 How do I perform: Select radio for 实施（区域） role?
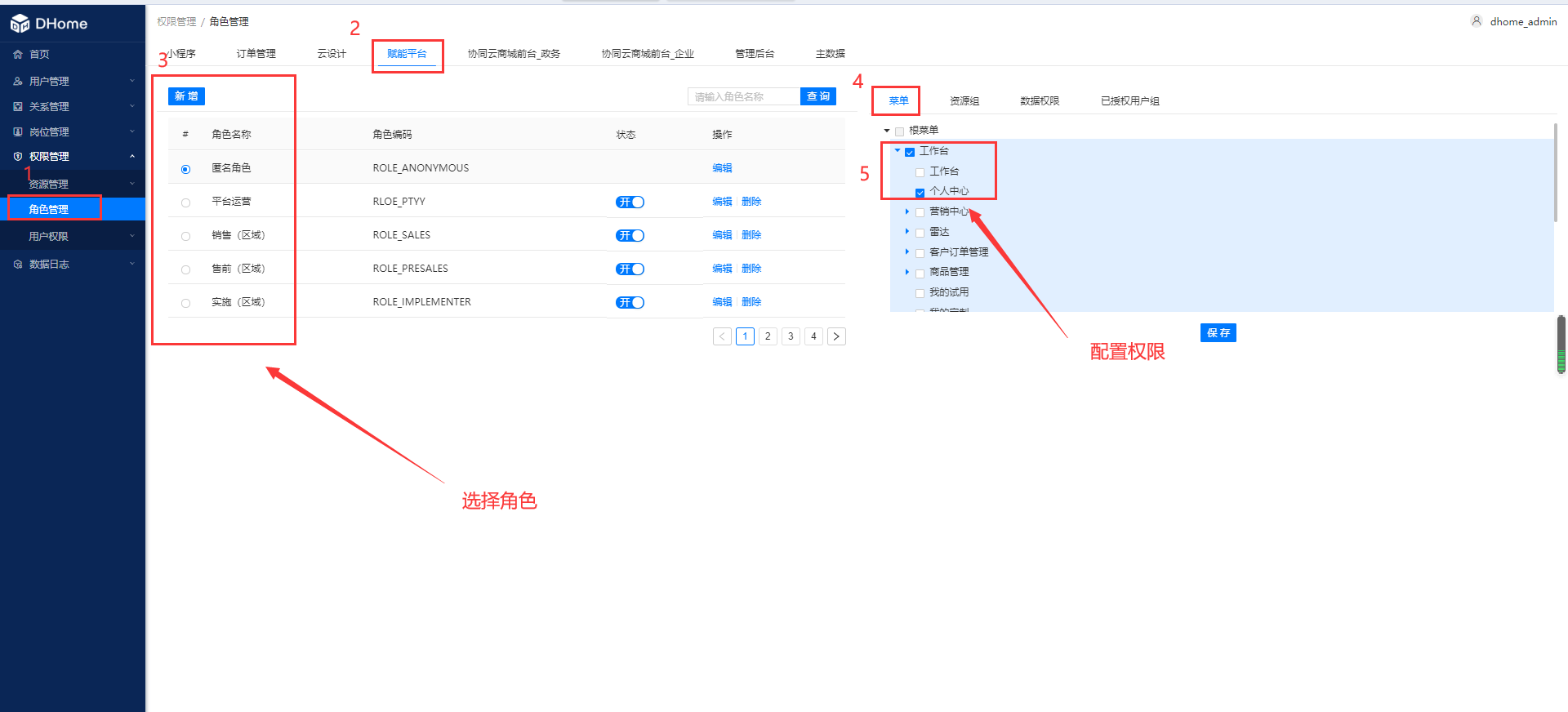pos(185,303)
